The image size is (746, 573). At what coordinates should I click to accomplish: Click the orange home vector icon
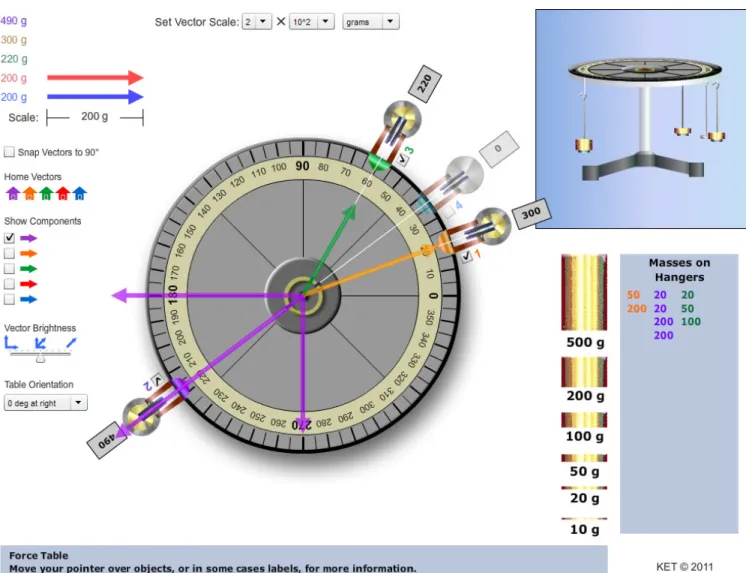coord(29,194)
